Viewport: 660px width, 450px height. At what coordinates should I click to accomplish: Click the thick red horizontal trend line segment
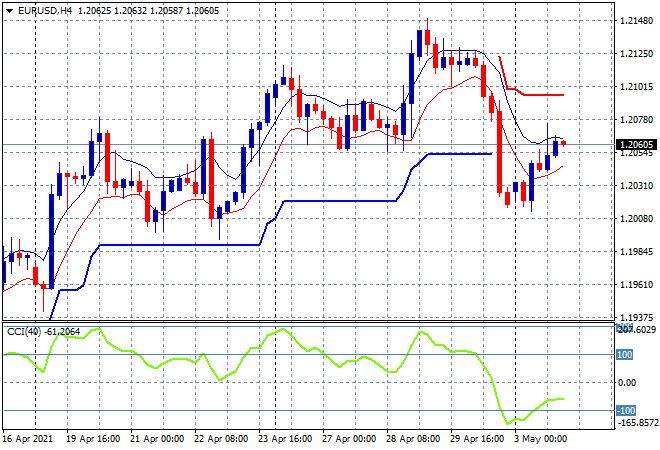543,95
